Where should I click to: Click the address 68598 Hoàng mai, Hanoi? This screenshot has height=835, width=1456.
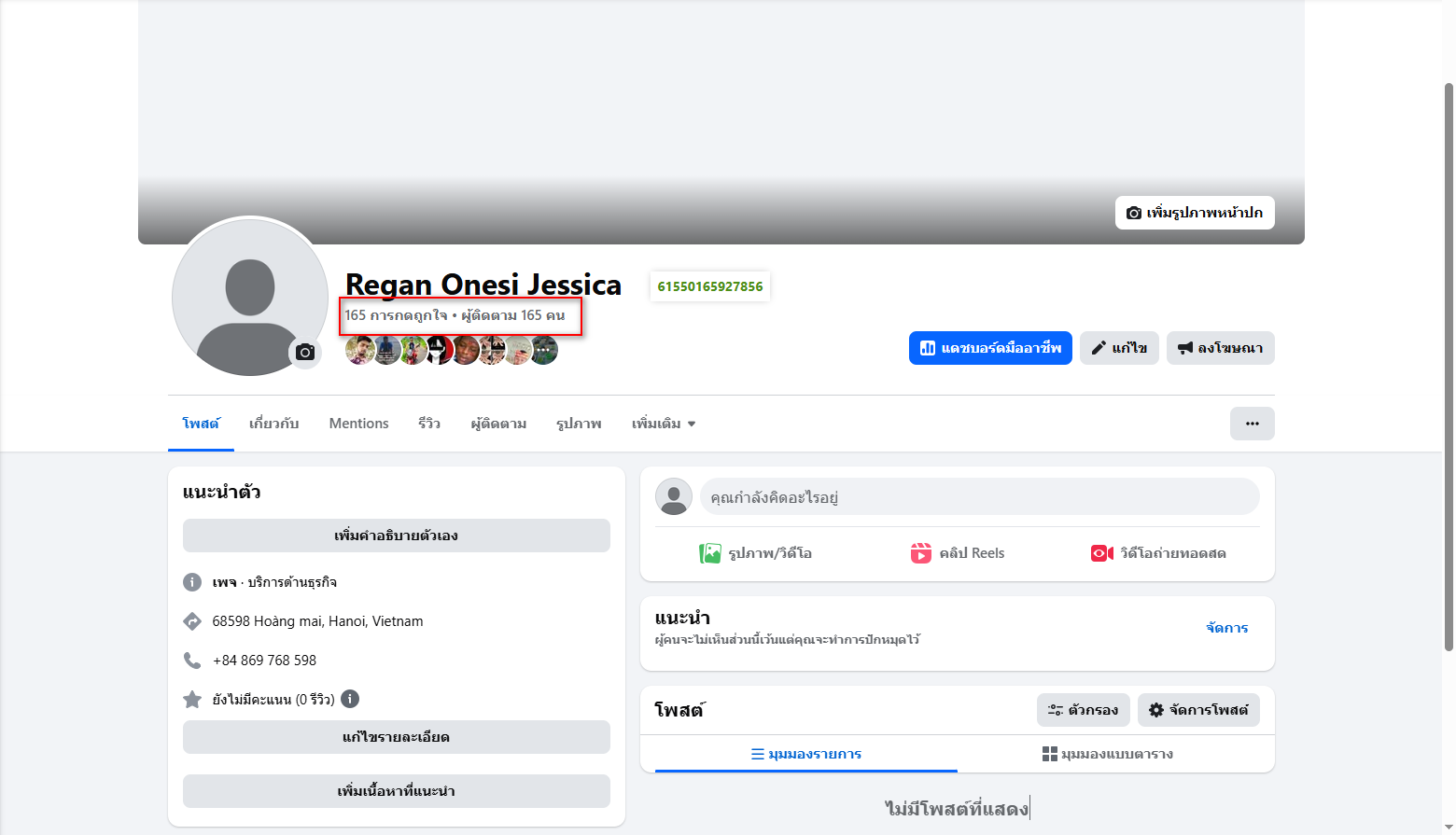[x=317, y=621]
